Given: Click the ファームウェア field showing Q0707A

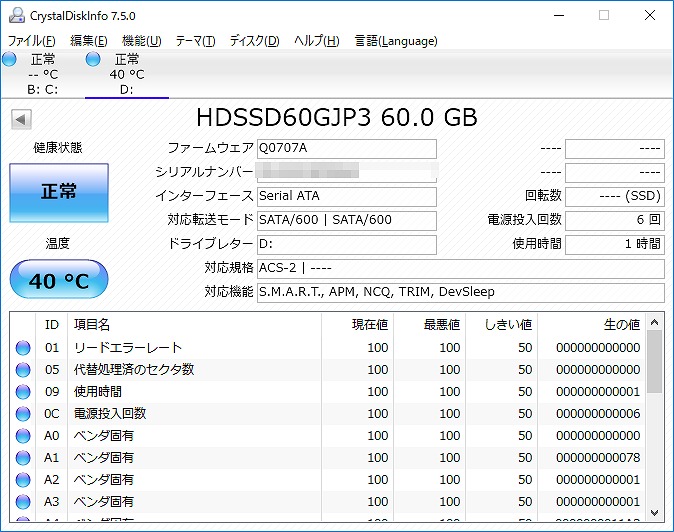Looking at the screenshot, I should tap(346, 149).
